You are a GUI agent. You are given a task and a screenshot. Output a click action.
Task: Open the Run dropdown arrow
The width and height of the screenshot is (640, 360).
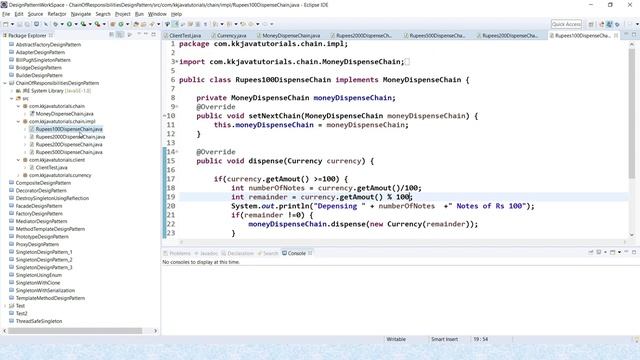click(x=76, y=24)
